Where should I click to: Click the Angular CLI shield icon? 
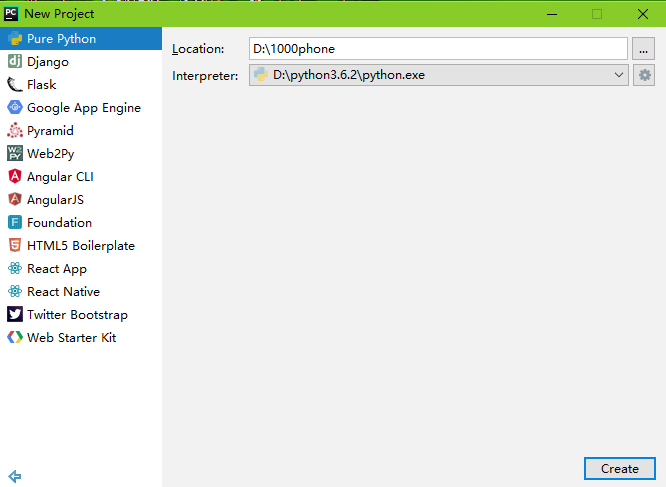(x=15, y=176)
